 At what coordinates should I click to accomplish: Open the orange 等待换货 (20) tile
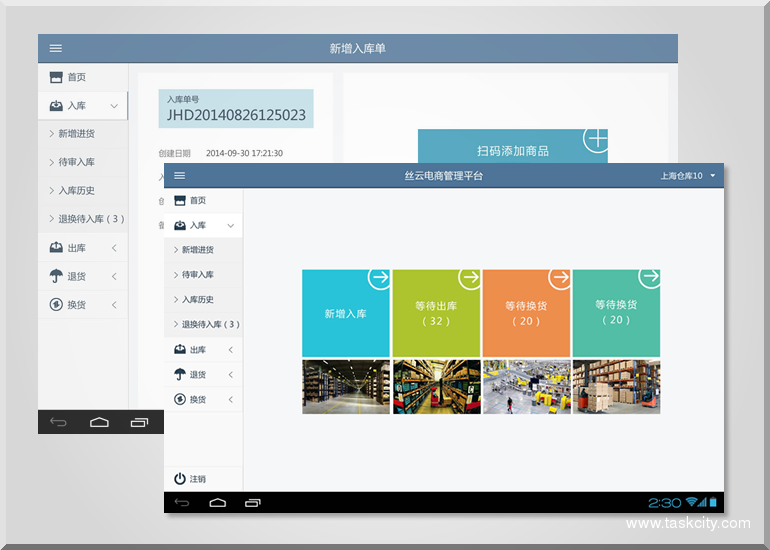(x=526, y=313)
